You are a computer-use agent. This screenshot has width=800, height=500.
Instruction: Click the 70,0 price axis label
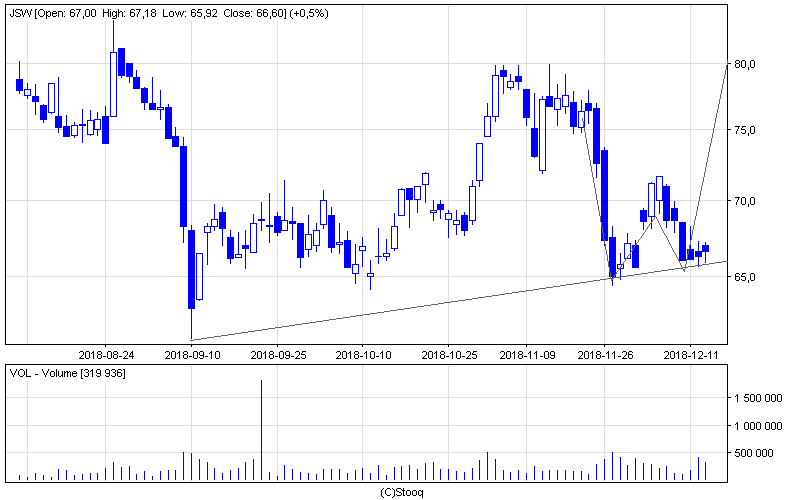[x=745, y=201]
